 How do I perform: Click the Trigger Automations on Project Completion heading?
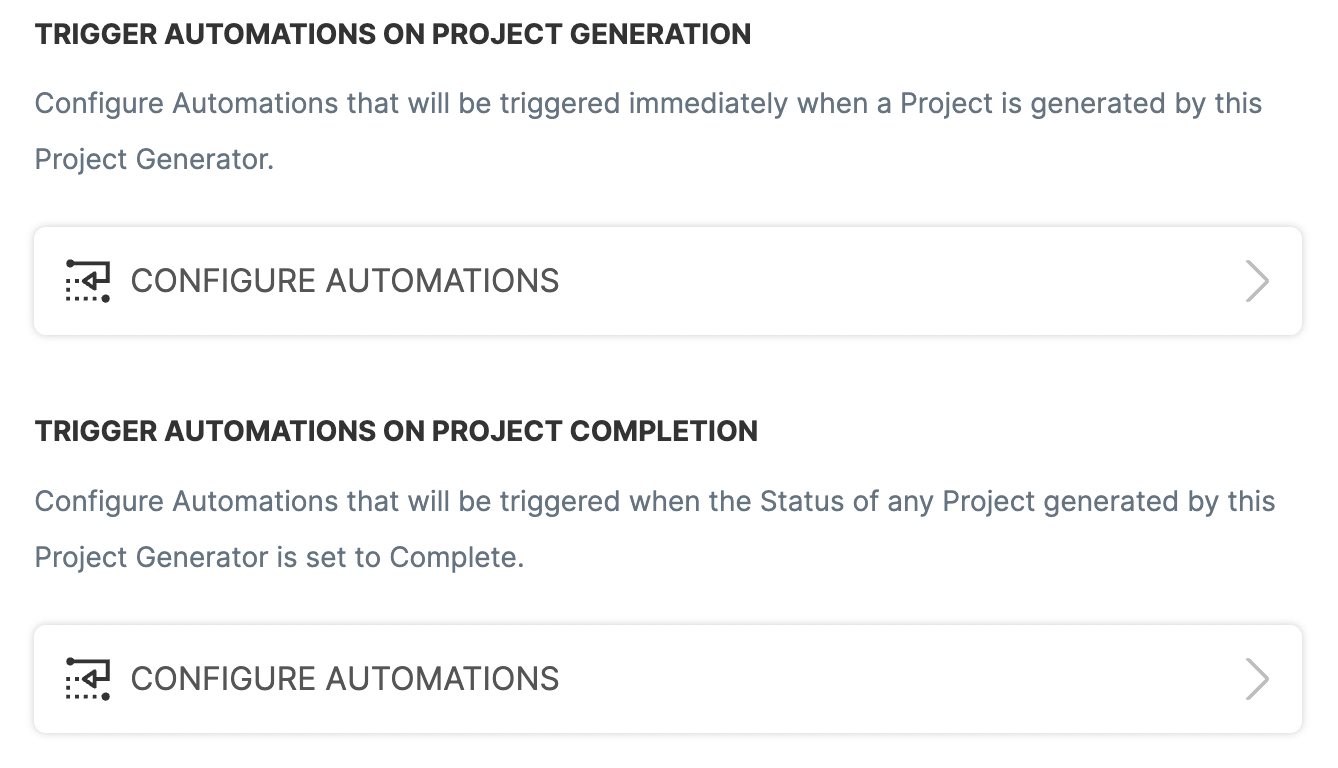[x=396, y=431]
